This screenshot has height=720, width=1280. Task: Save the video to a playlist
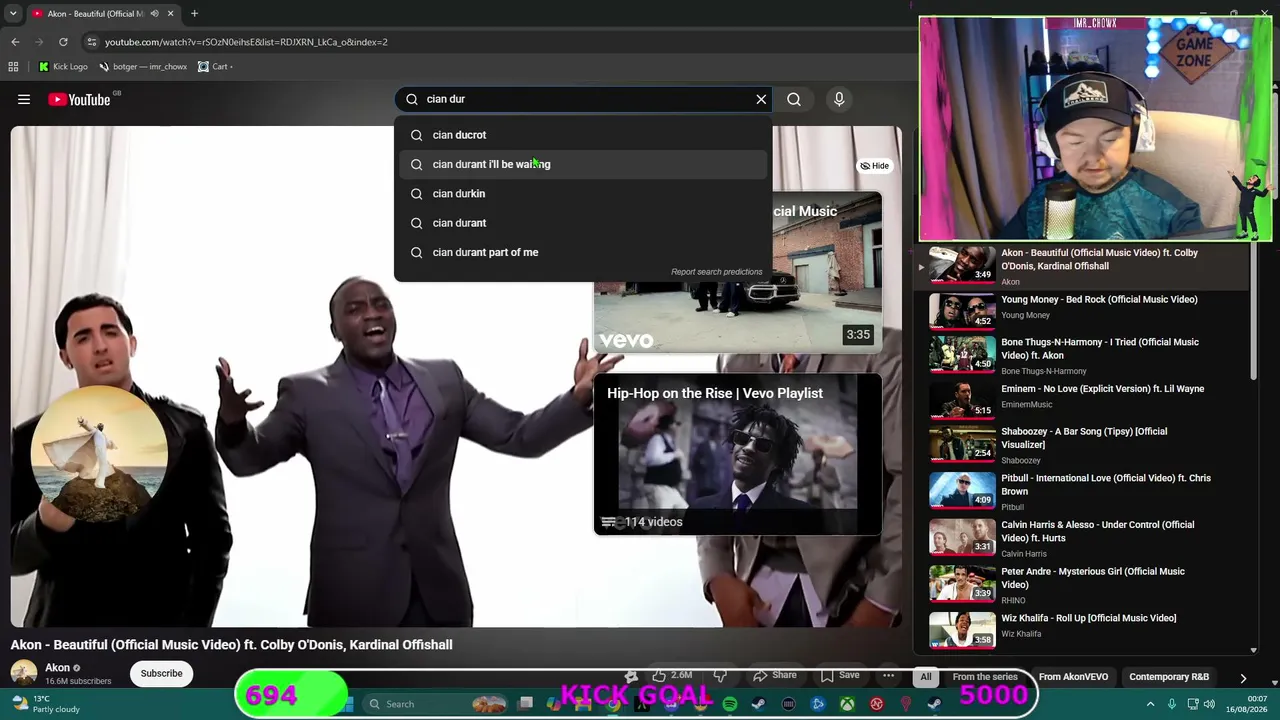[840, 675]
